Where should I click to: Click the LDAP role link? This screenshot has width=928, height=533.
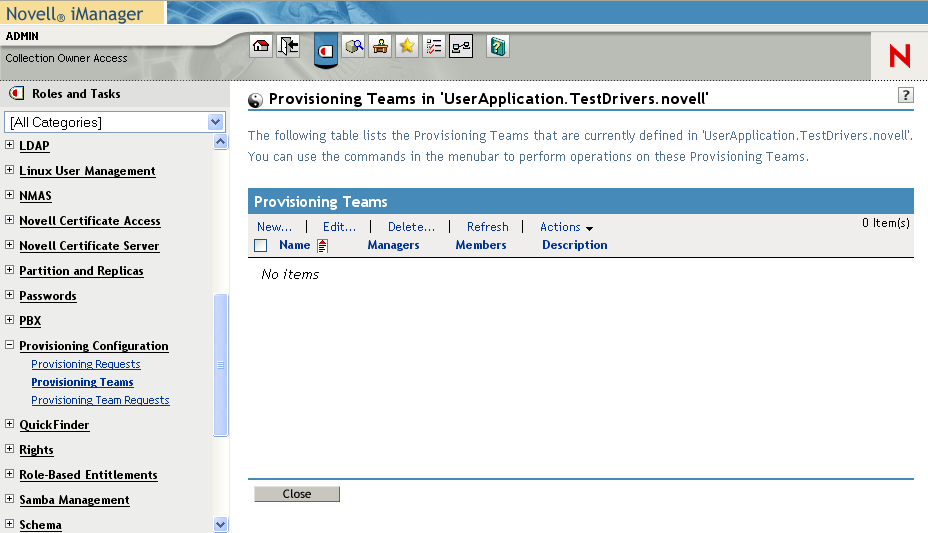34,146
